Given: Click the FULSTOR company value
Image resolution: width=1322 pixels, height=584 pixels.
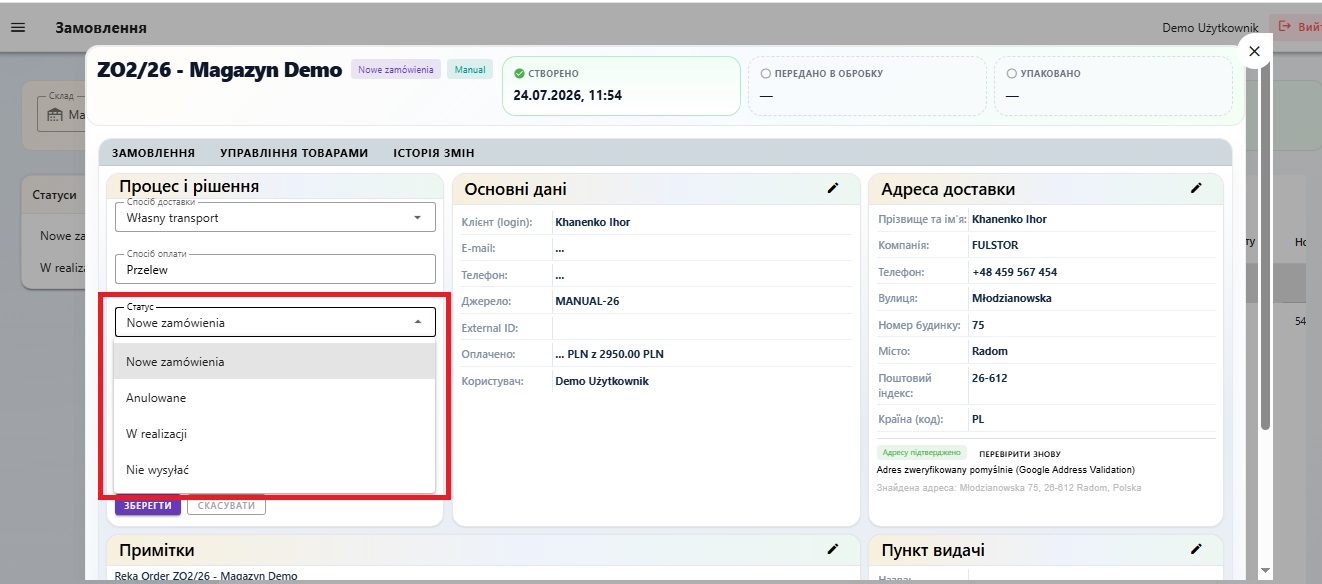Looking at the screenshot, I should 997,245.
